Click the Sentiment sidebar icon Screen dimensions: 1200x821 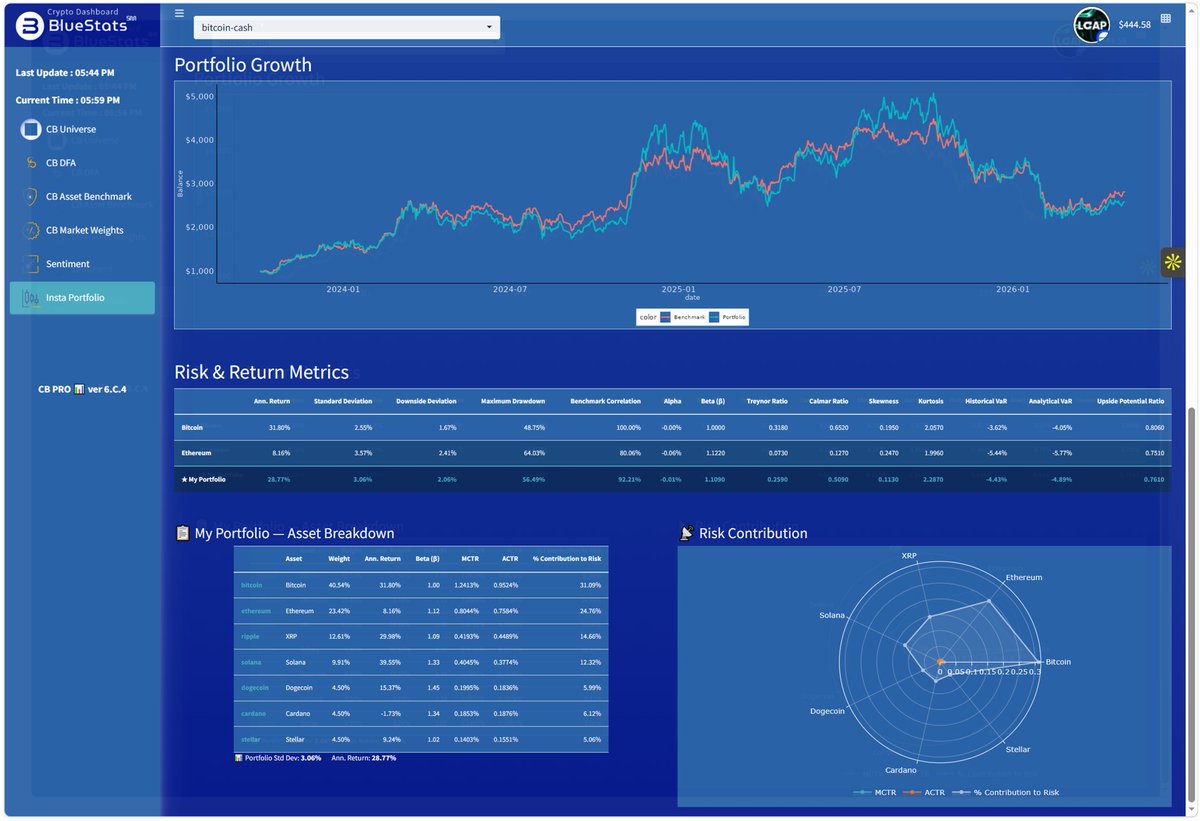pos(31,264)
